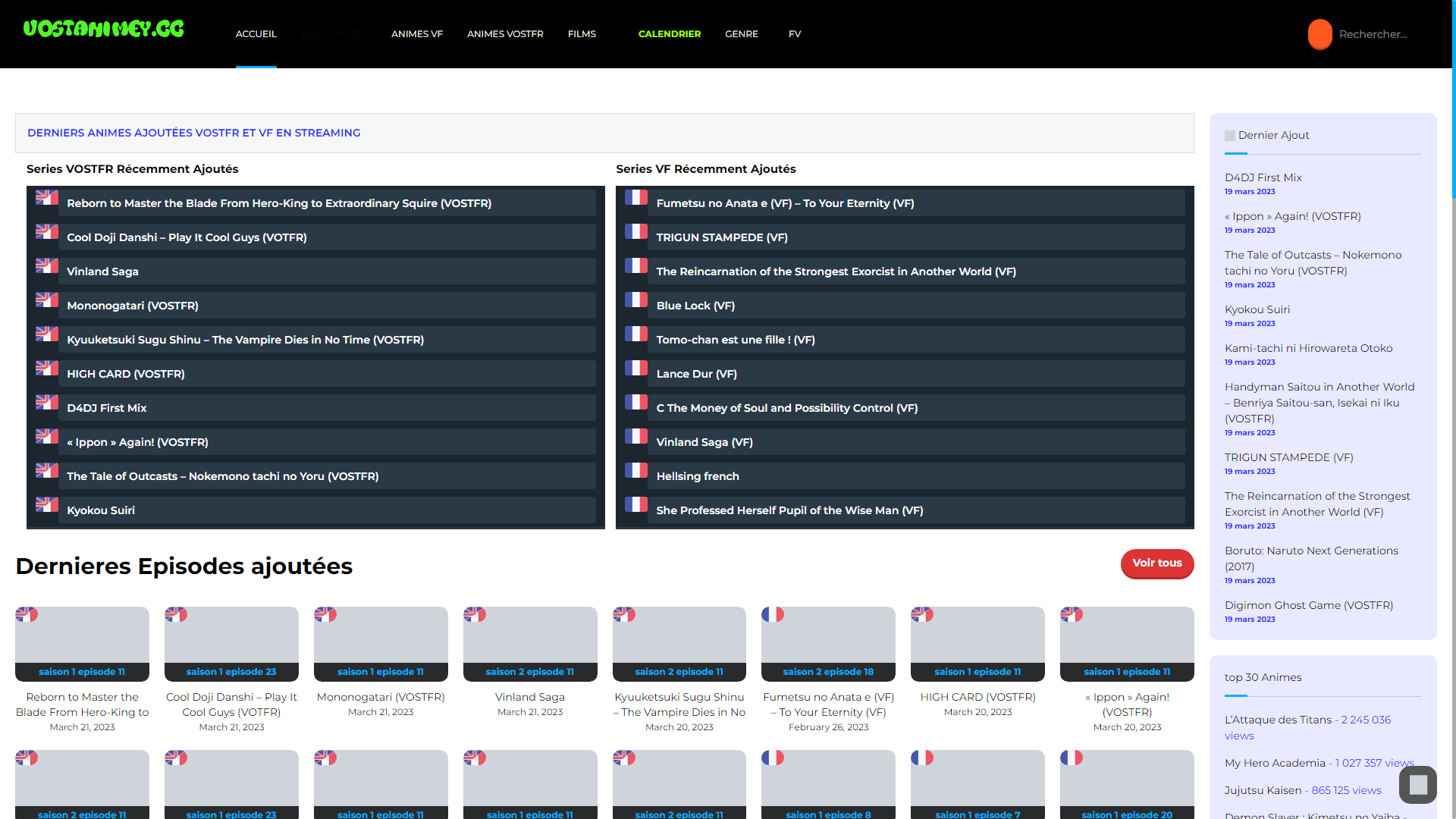1456x819 pixels.
Task: Click DERNIERS ANIMES AJOUTÉES VOSTFR ET VF heading
Action: (x=194, y=133)
